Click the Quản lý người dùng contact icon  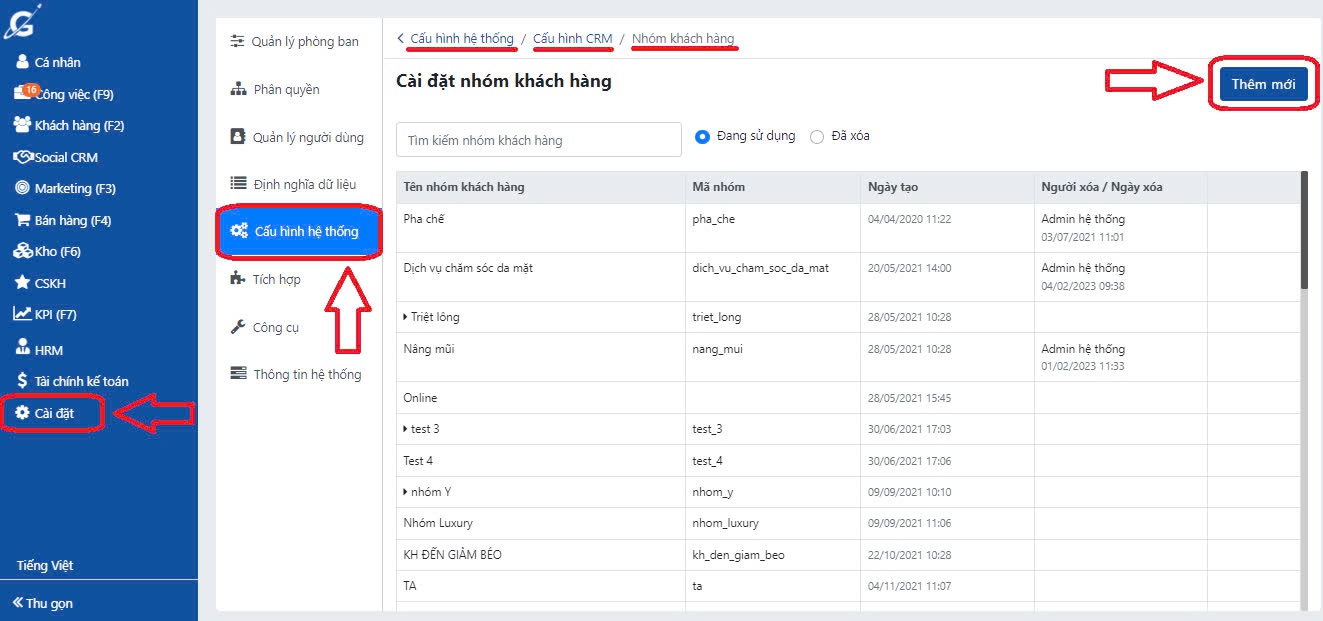(237, 136)
